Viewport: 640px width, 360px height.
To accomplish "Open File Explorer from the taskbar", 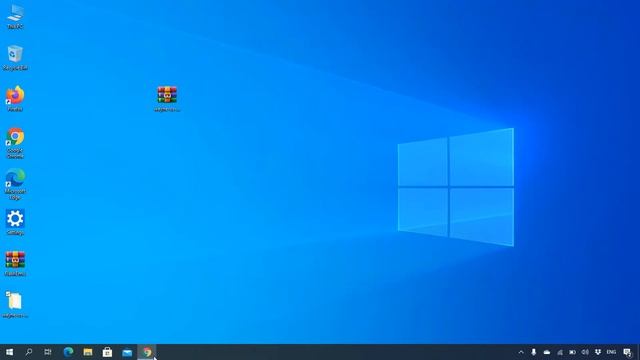I will pos(88,352).
